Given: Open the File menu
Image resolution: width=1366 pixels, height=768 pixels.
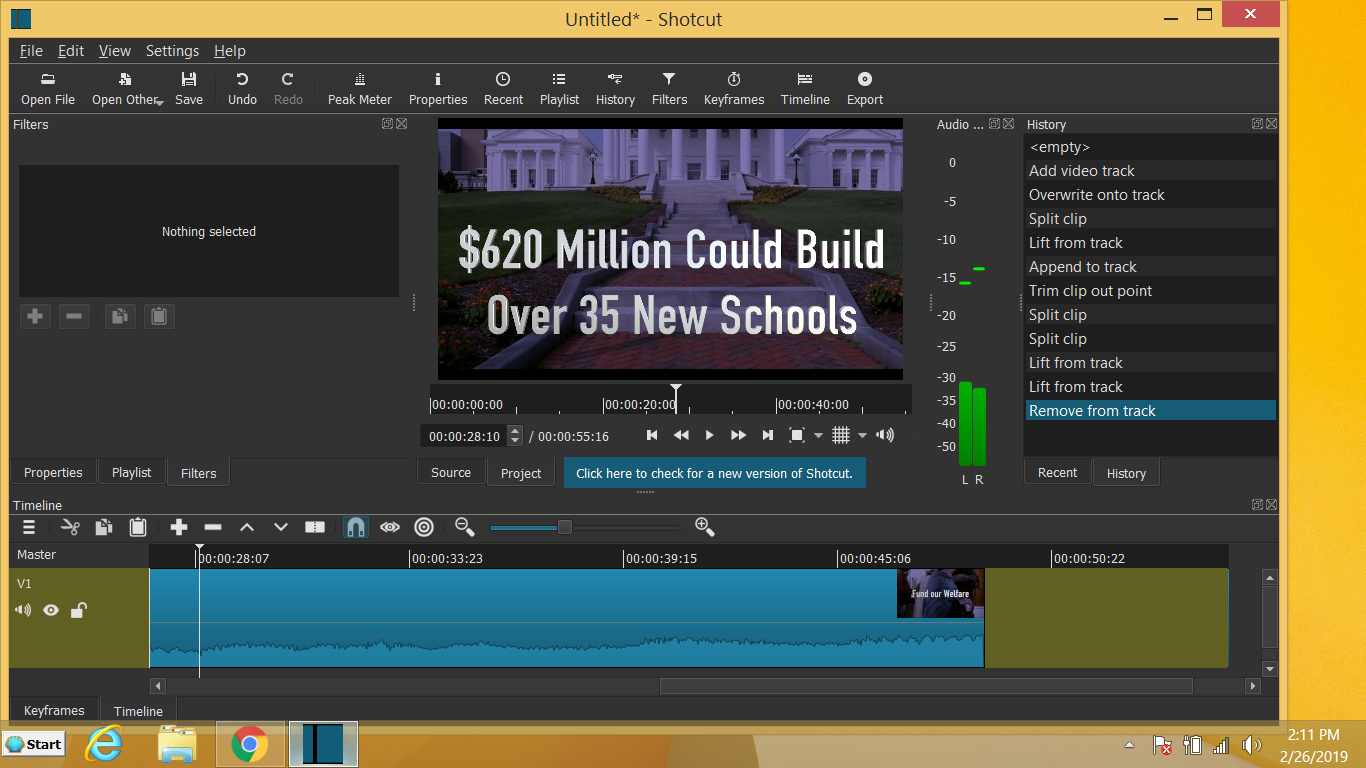Looking at the screenshot, I should [x=31, y=51].
